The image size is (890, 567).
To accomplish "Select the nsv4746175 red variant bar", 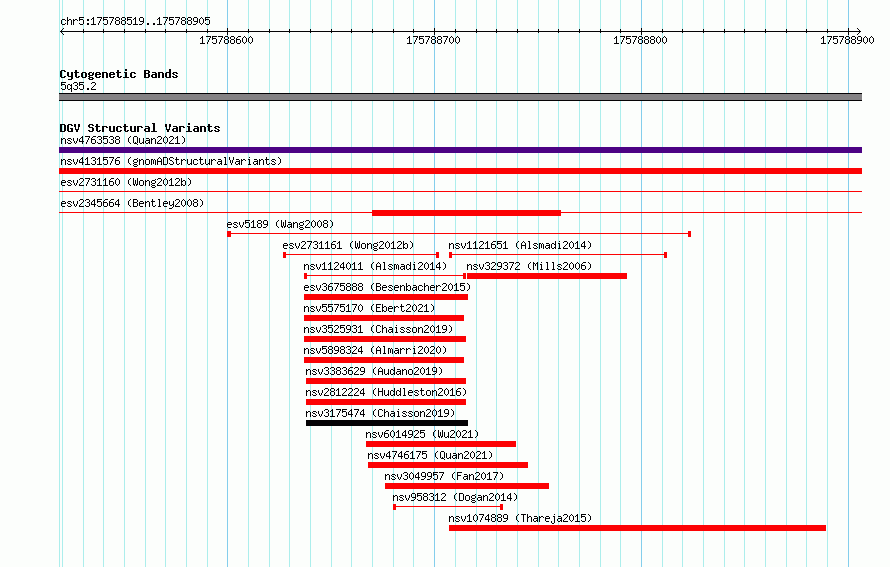I will (448, 465).
